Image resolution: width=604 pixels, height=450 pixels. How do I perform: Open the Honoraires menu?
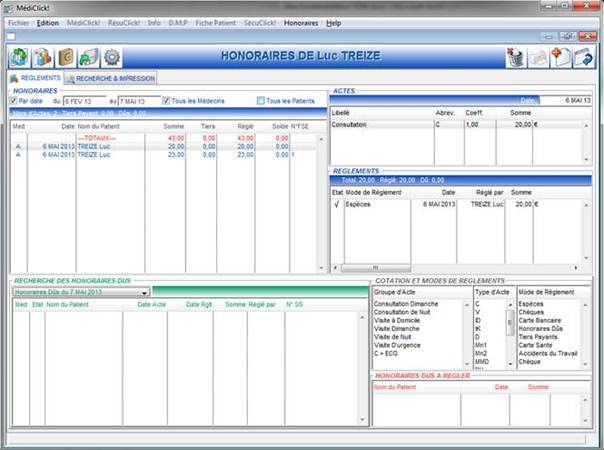(x=301, y=23)
